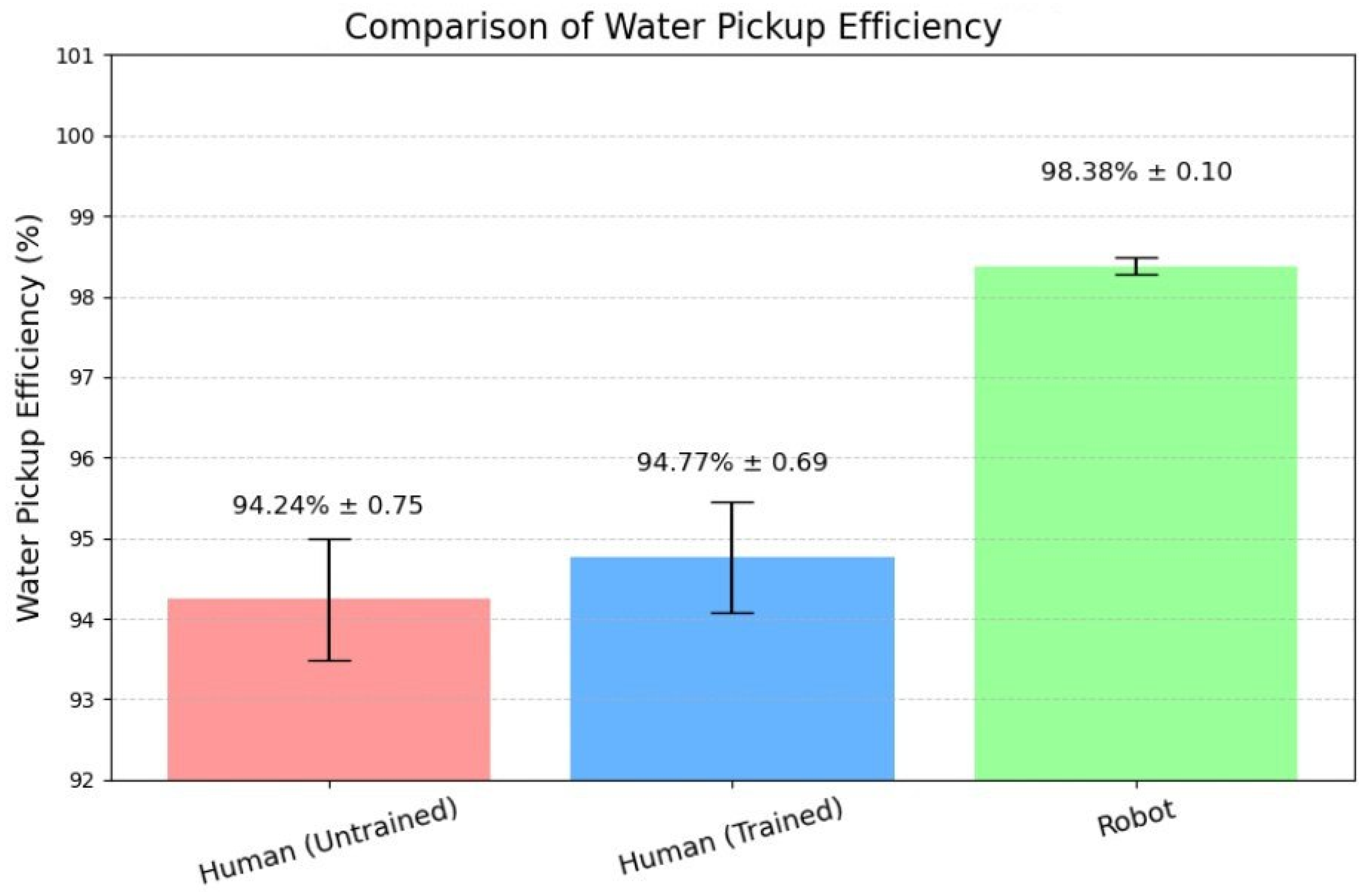Click the 93 tick label on y-axis
The height and width of the screenshot is (892, 1372).
tap(80, 701)
